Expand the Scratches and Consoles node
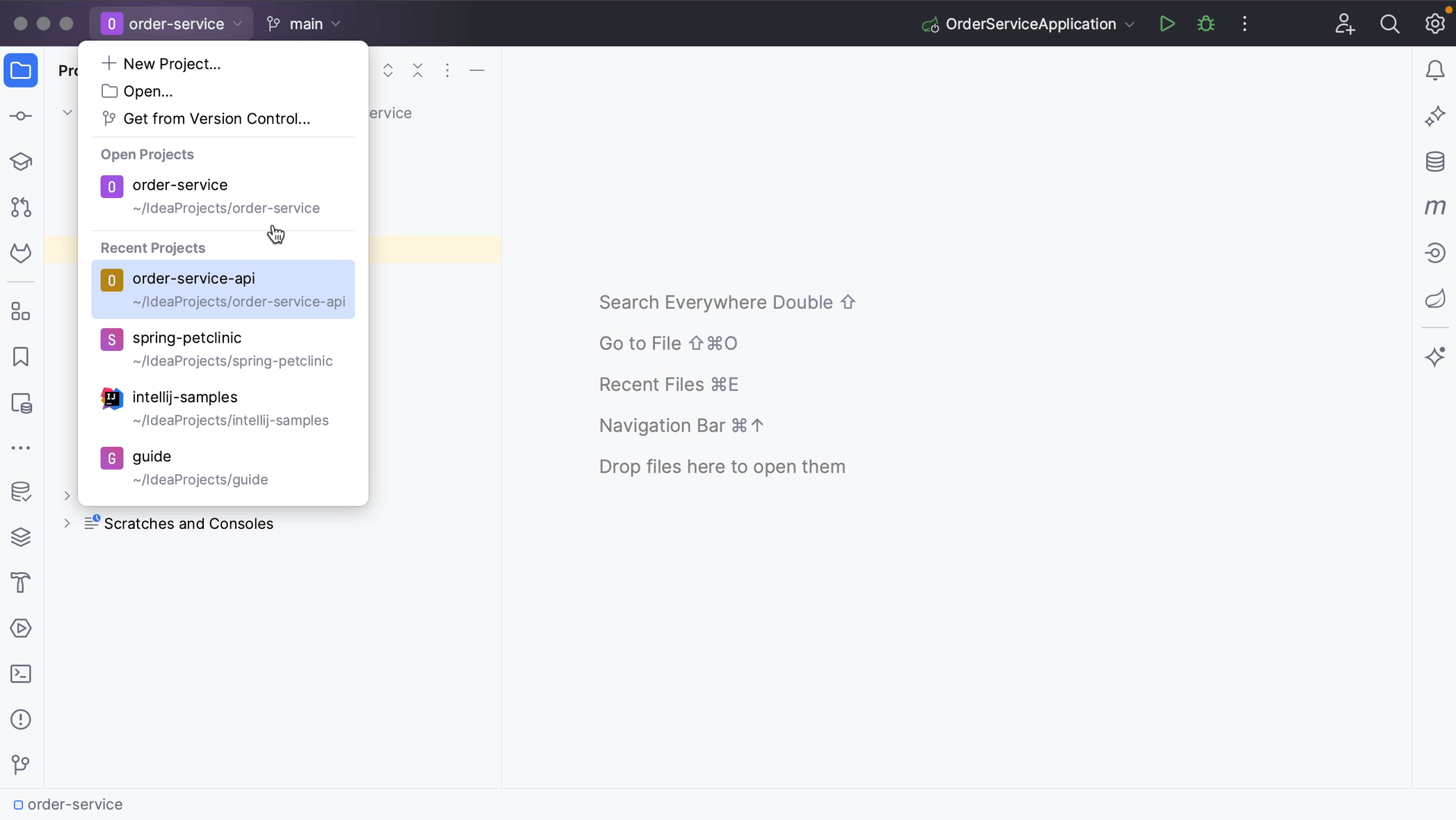This screenshot has width=1456, height=820. tap(67, 523)
